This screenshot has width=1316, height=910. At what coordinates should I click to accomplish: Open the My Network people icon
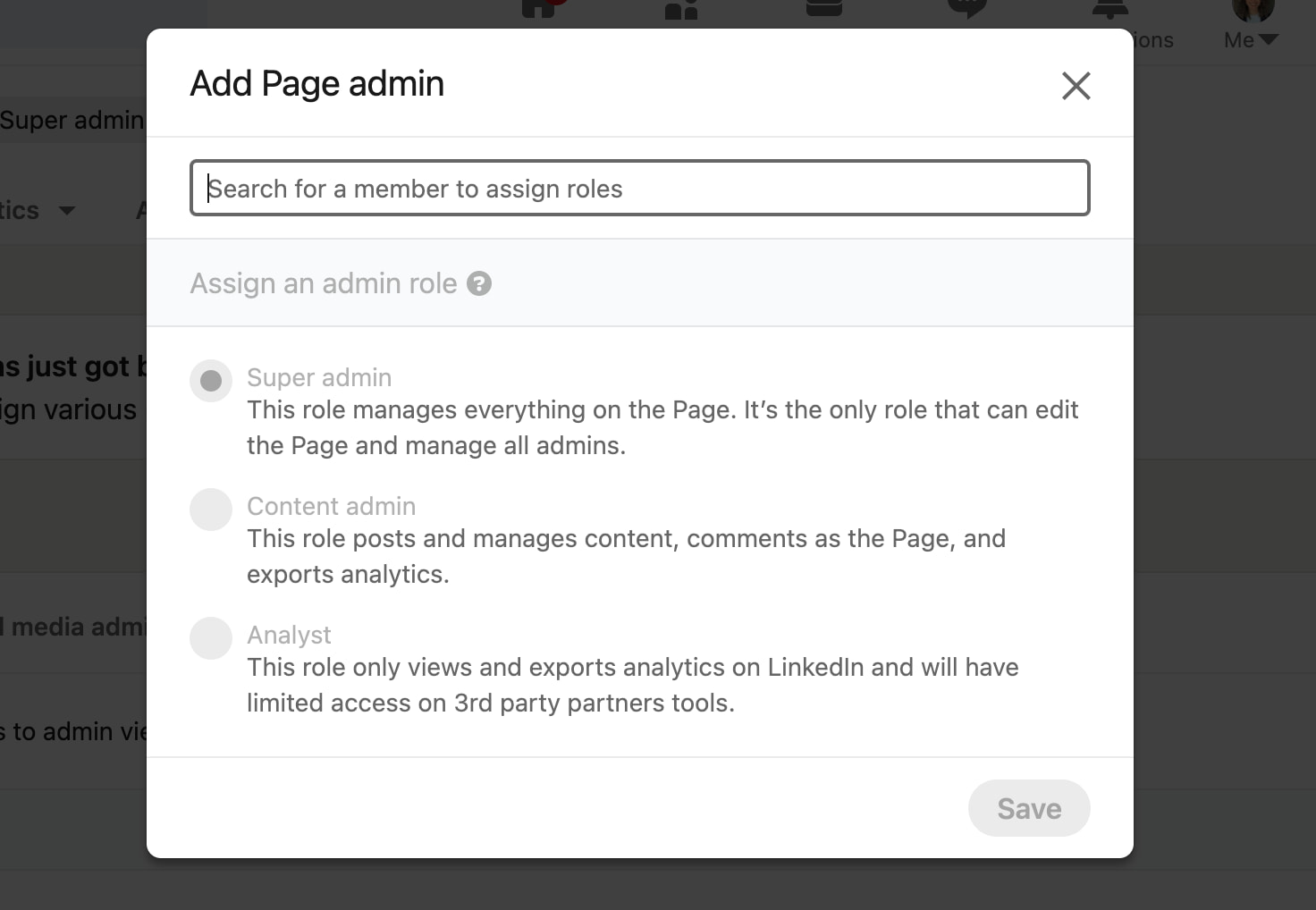pos(681,9)
